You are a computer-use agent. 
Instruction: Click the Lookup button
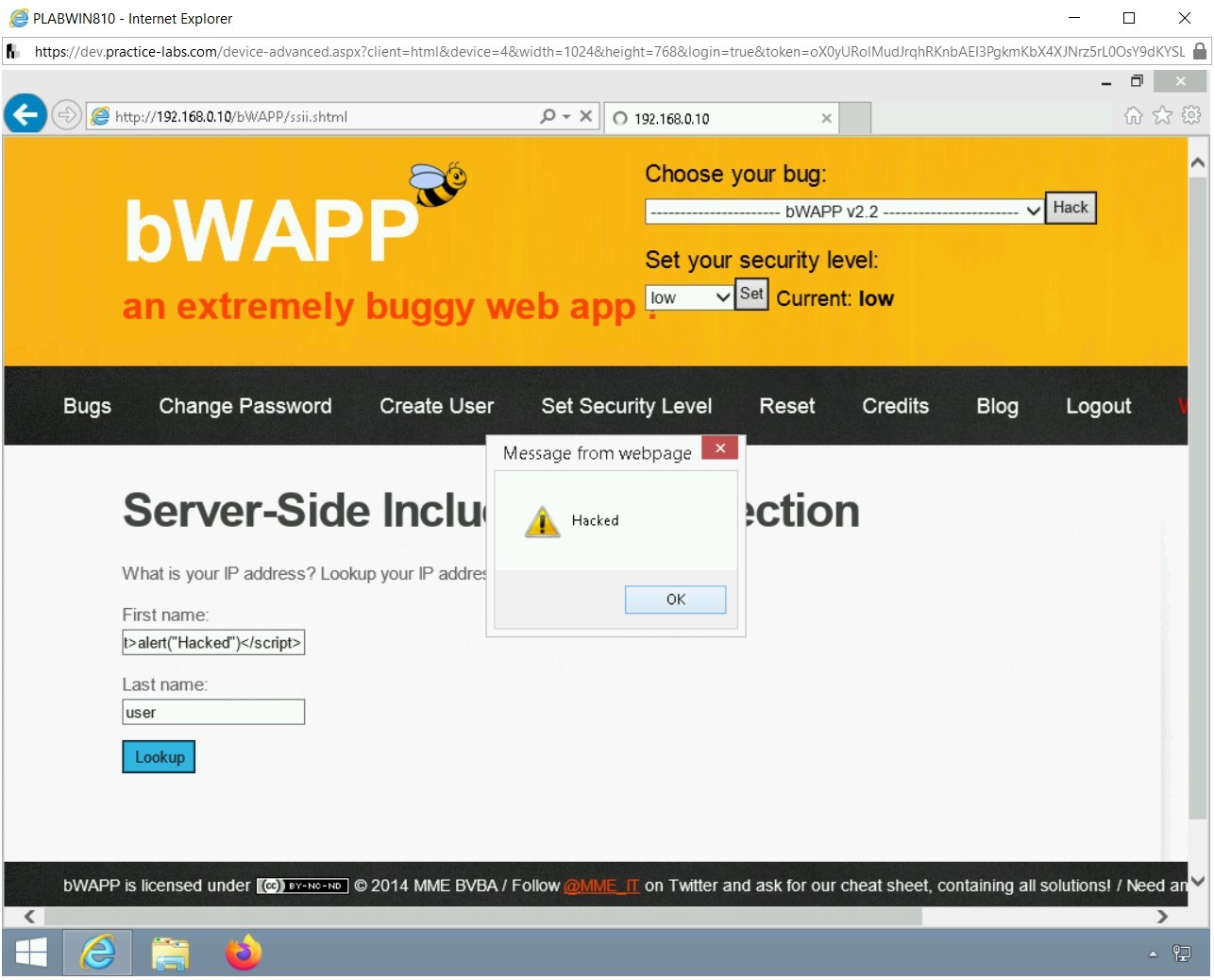158,756
